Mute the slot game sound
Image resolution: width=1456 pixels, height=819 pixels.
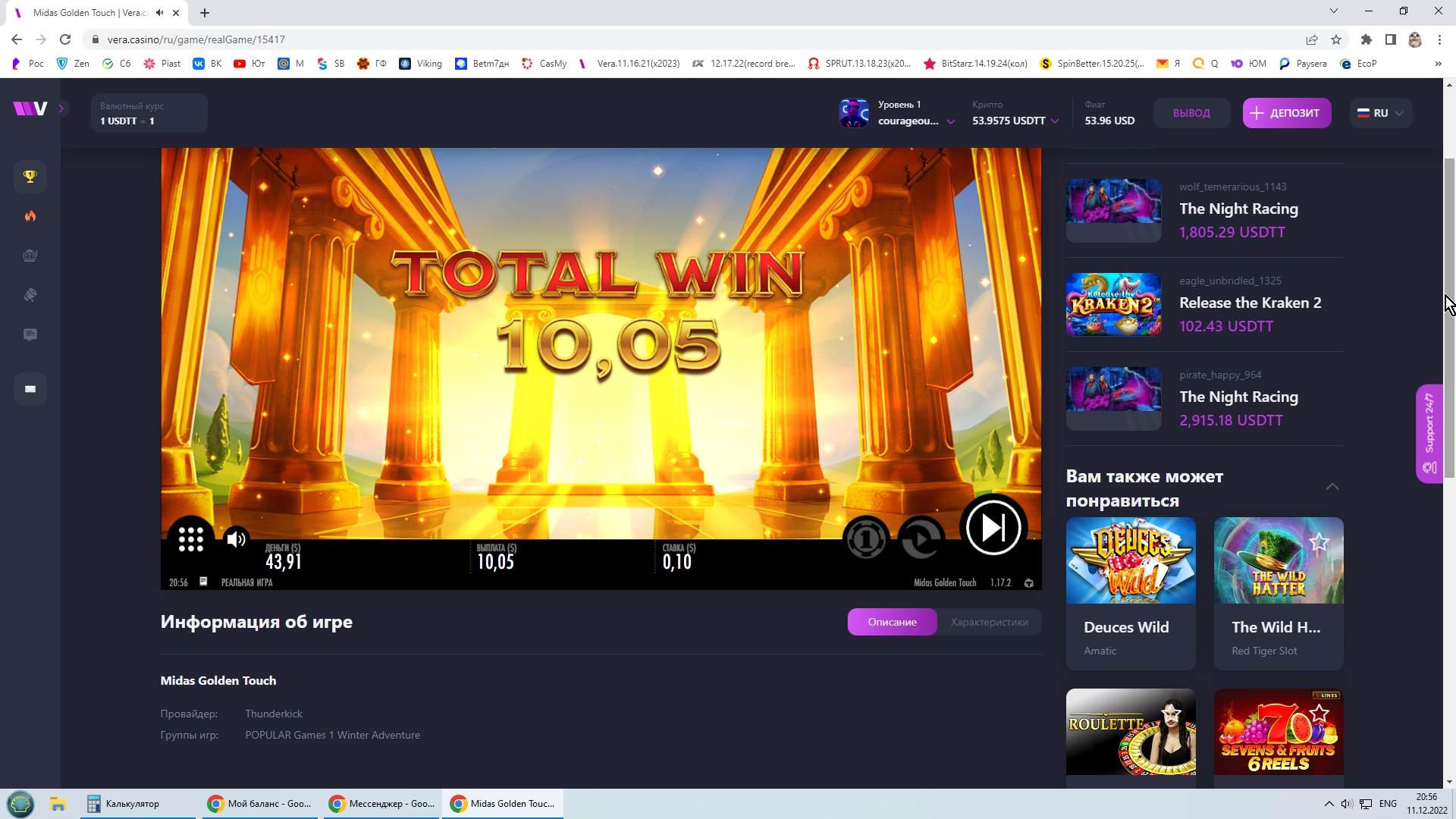point(237,539)
